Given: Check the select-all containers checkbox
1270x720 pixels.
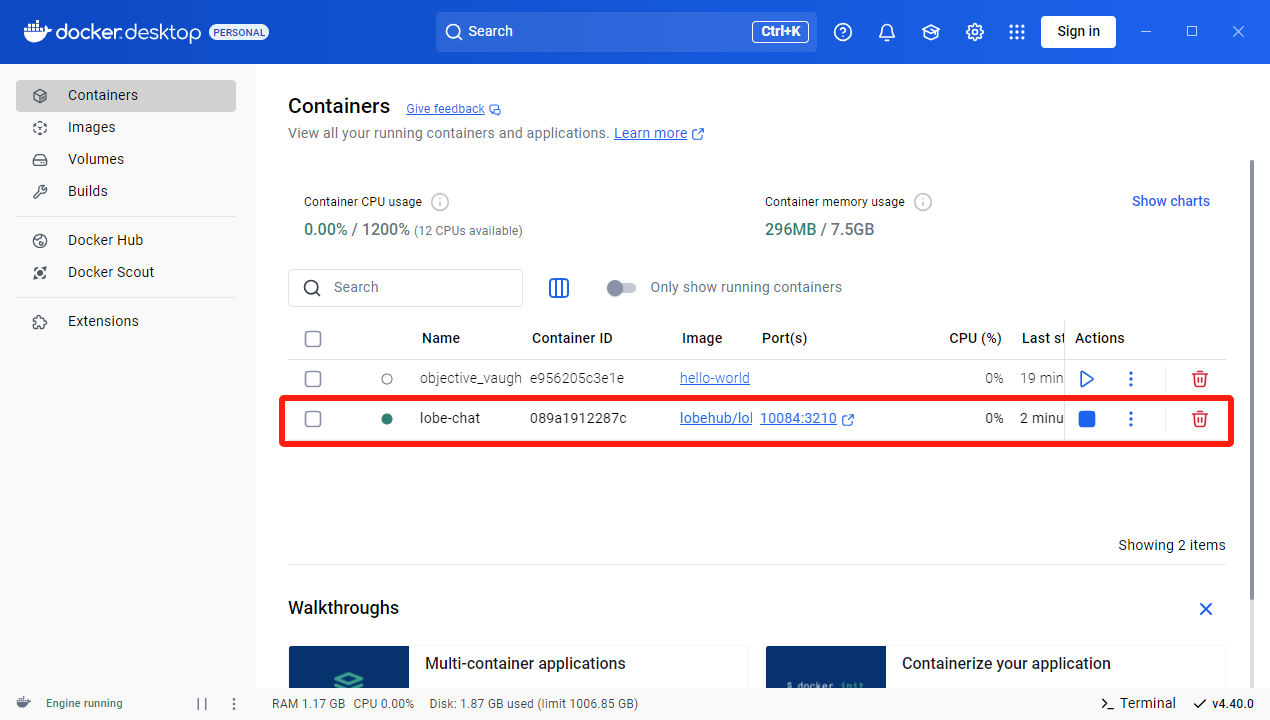Looking at the screenshot, I should 313,339.
